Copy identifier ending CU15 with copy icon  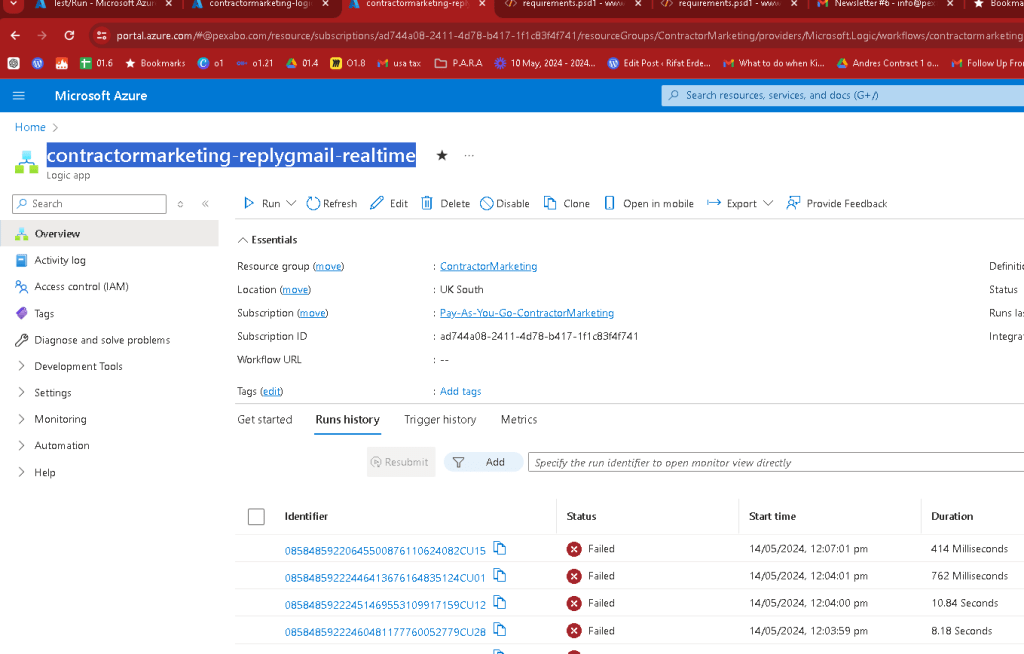point(500,548)
